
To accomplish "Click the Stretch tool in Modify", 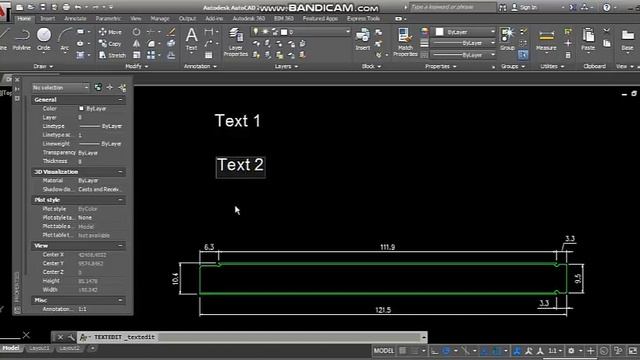I will tap(112, 55).
